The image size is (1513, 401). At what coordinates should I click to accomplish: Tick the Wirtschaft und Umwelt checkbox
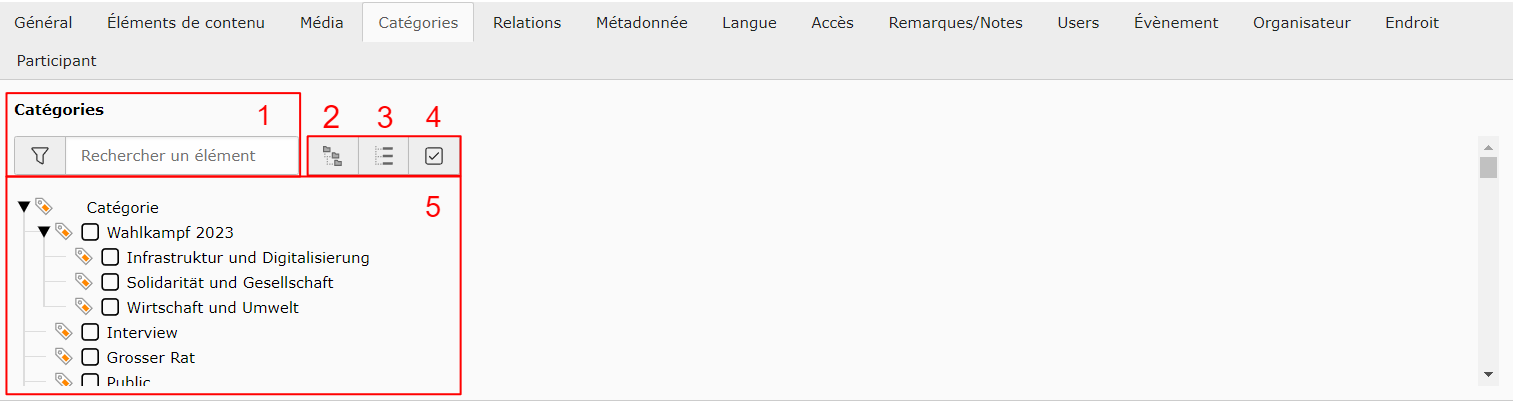coord(110,307)
